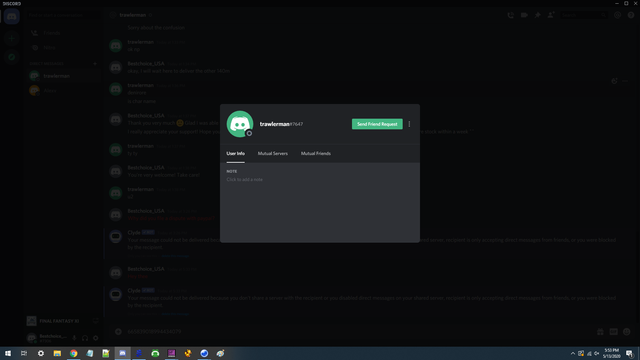The height and width of the screenshot is (360, 640).
Task: Open the help question mark icon
Action: click(631, 15)
